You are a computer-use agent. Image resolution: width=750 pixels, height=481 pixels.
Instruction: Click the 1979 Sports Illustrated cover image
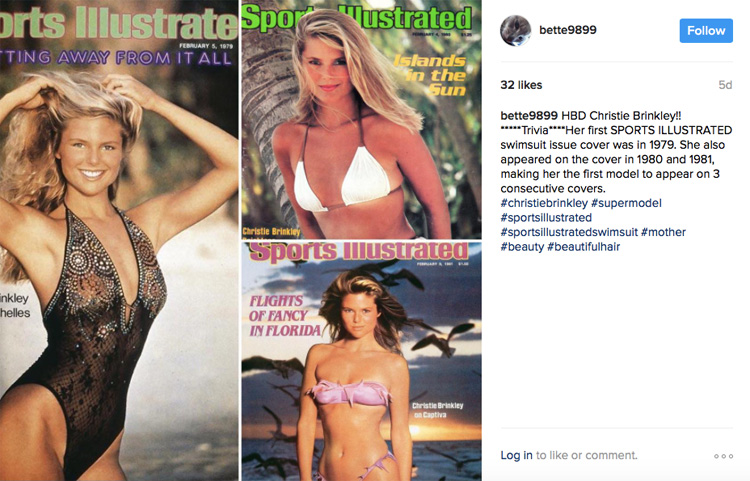tap(119, 240)
